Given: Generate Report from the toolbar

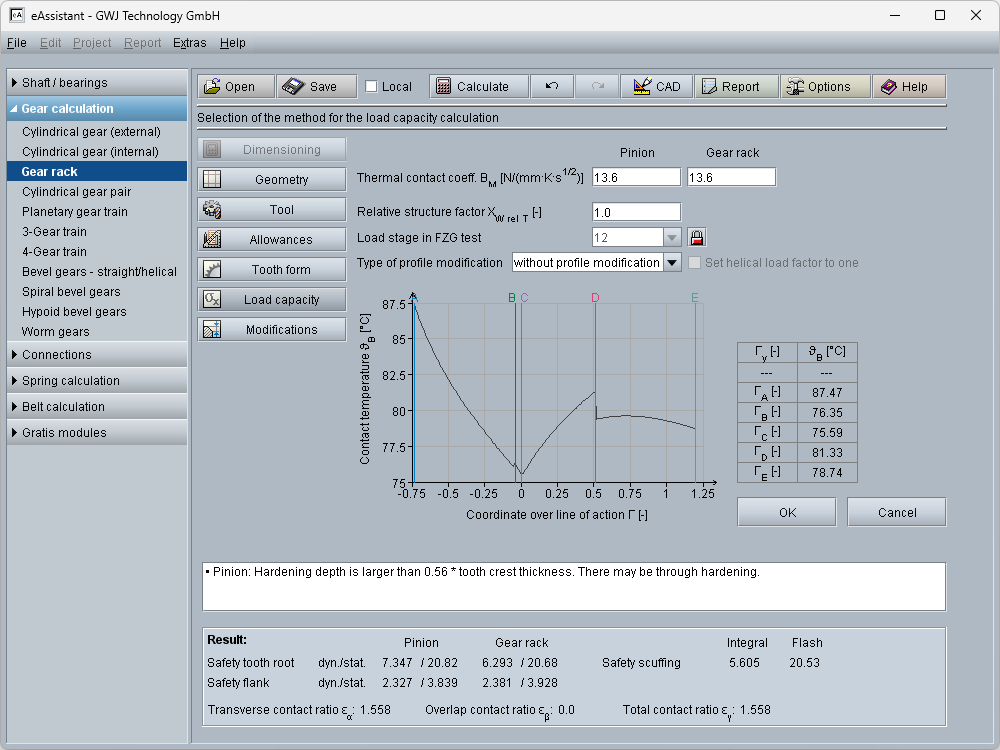Looking at the screenshot, I should [736, 87].
